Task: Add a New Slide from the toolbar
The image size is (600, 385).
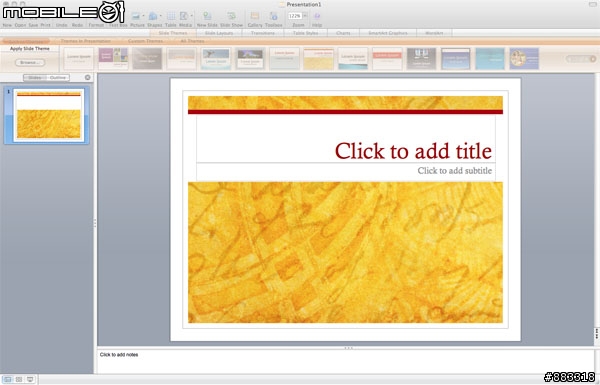Action: 207,19
